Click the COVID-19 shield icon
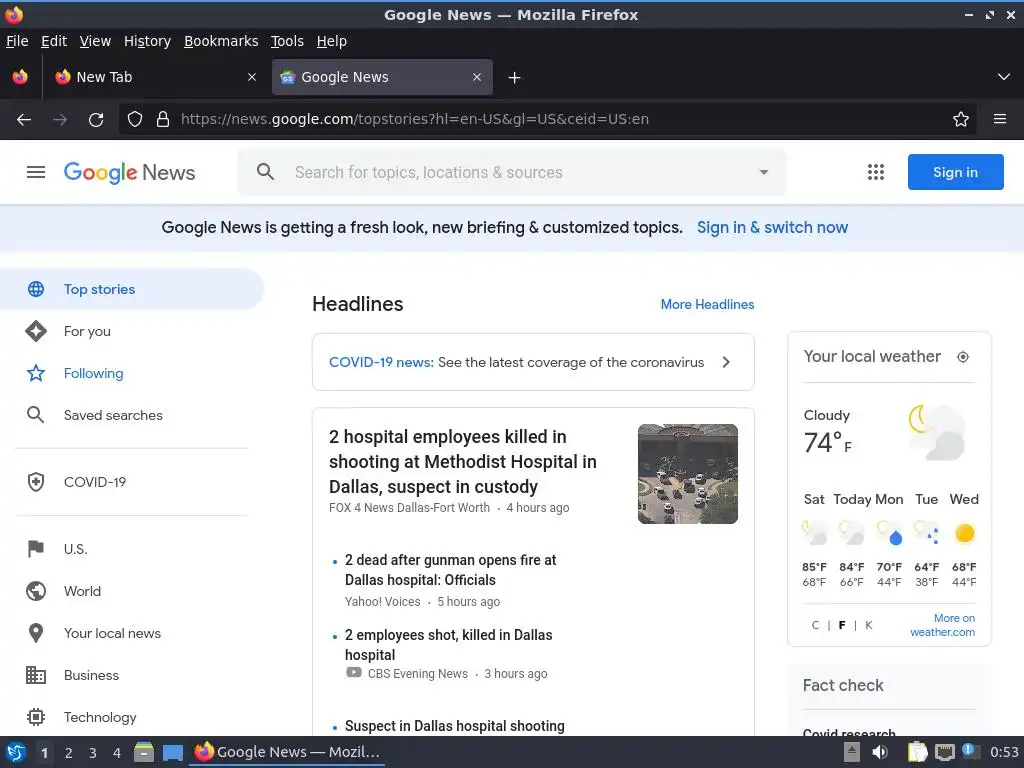1024x768 pixels. 36,482
